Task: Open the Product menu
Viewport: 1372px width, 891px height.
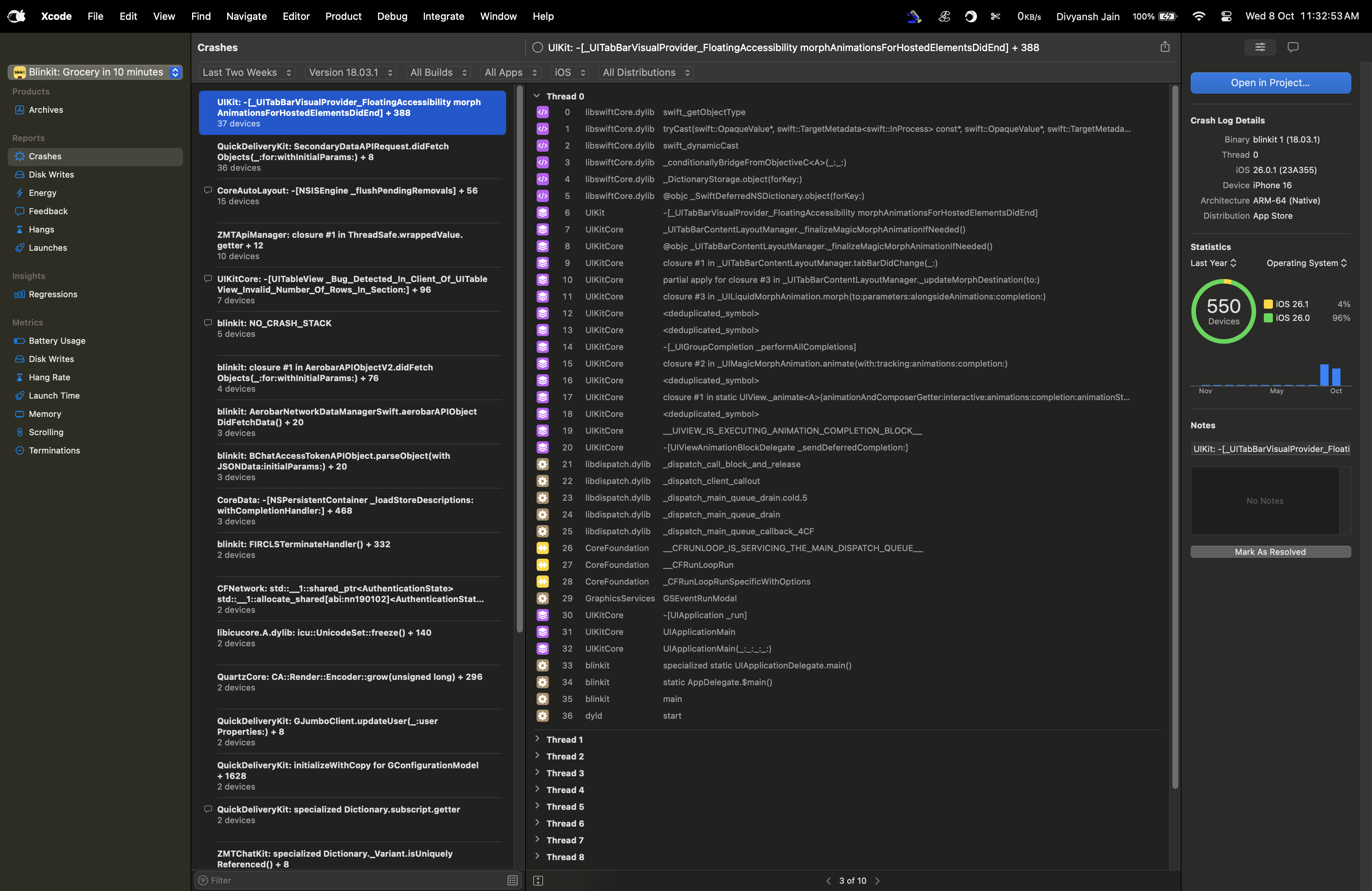Action: (343, 16)
